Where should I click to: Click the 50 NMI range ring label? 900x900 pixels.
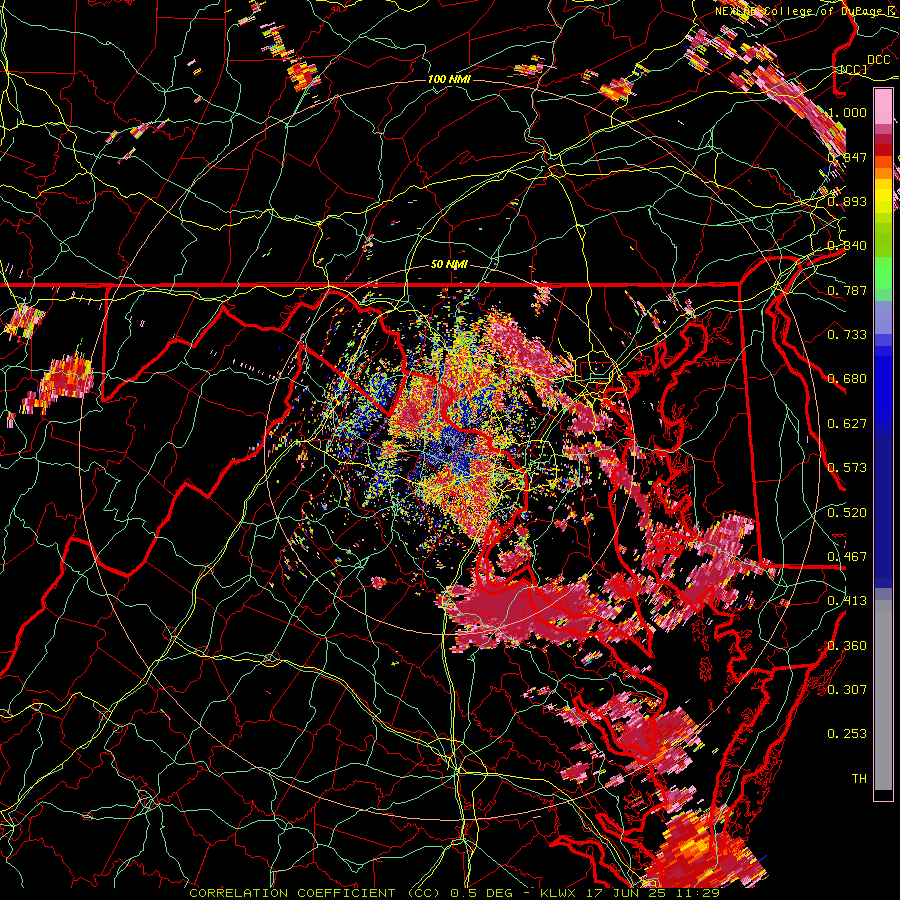coord(449,265)
